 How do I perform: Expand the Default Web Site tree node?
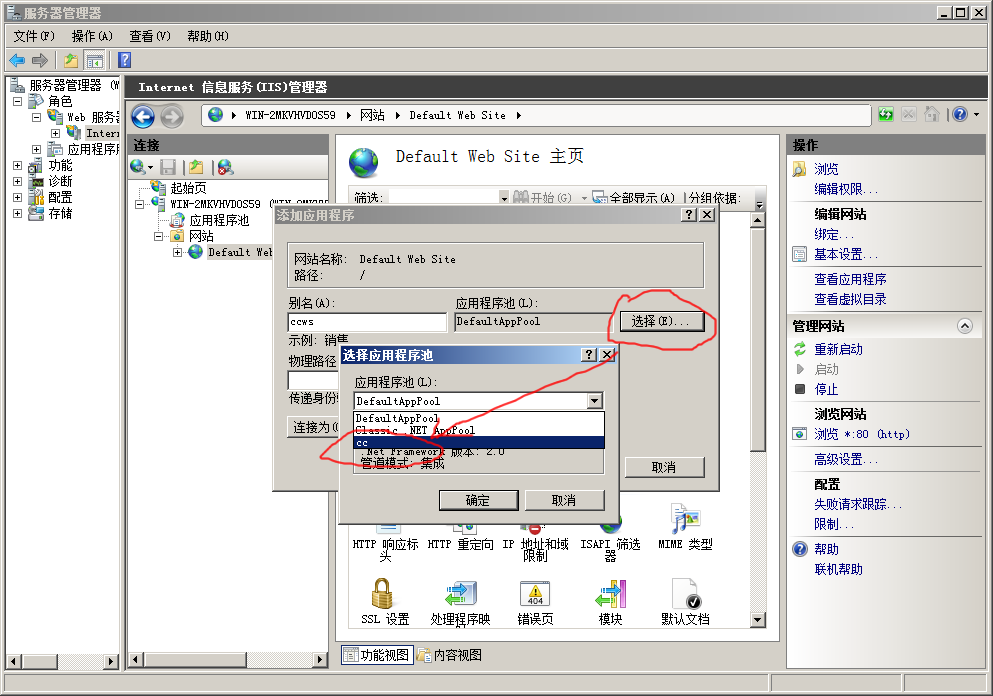pos(178,252)
